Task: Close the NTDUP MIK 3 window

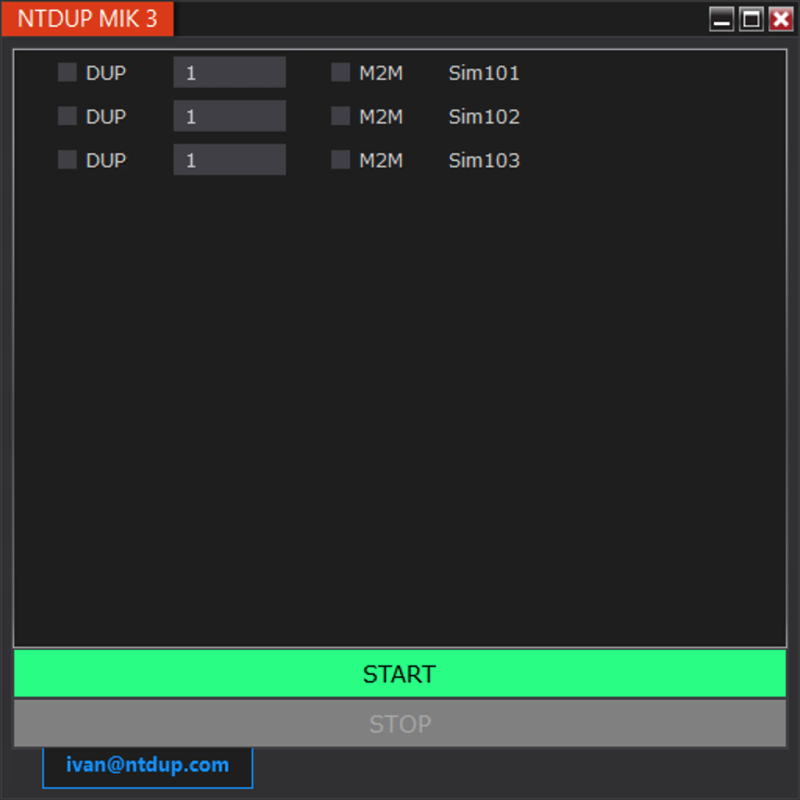Action: [x=781, y=19]
